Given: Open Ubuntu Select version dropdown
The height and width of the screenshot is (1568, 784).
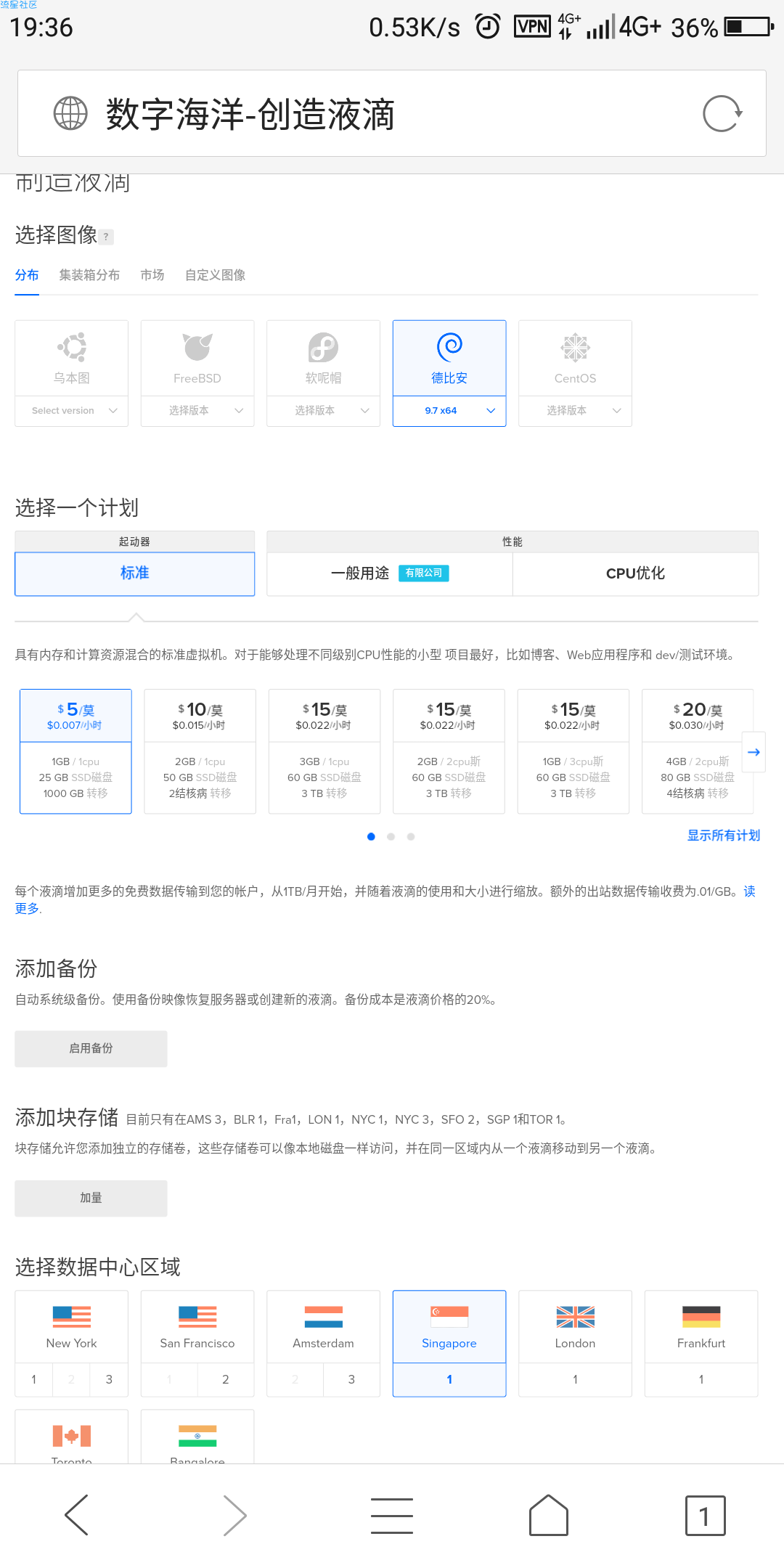Looking at the screenshot, I should click(72, 411).
